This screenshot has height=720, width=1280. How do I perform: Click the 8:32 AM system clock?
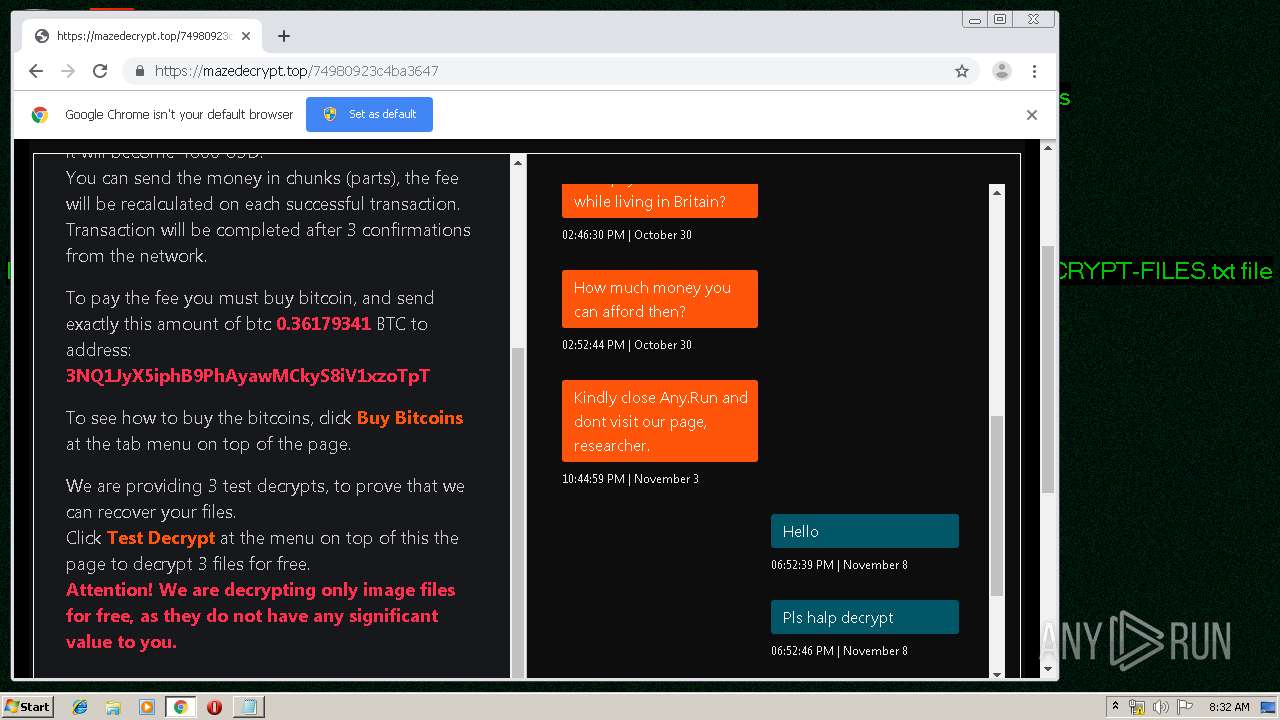click(x=1229, y=707)
